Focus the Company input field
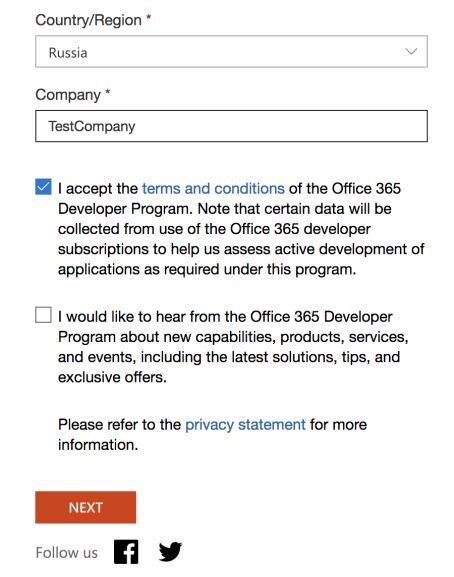This screenshot has width=454, height=577. [x=231, y=126]
